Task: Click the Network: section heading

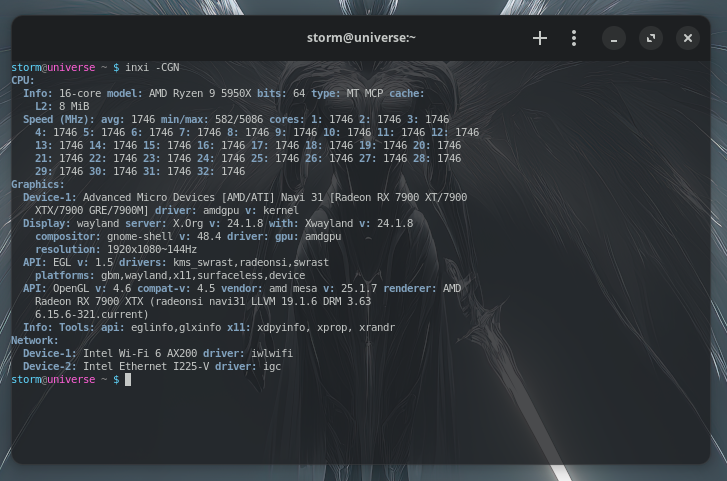Action: (35, 341)
